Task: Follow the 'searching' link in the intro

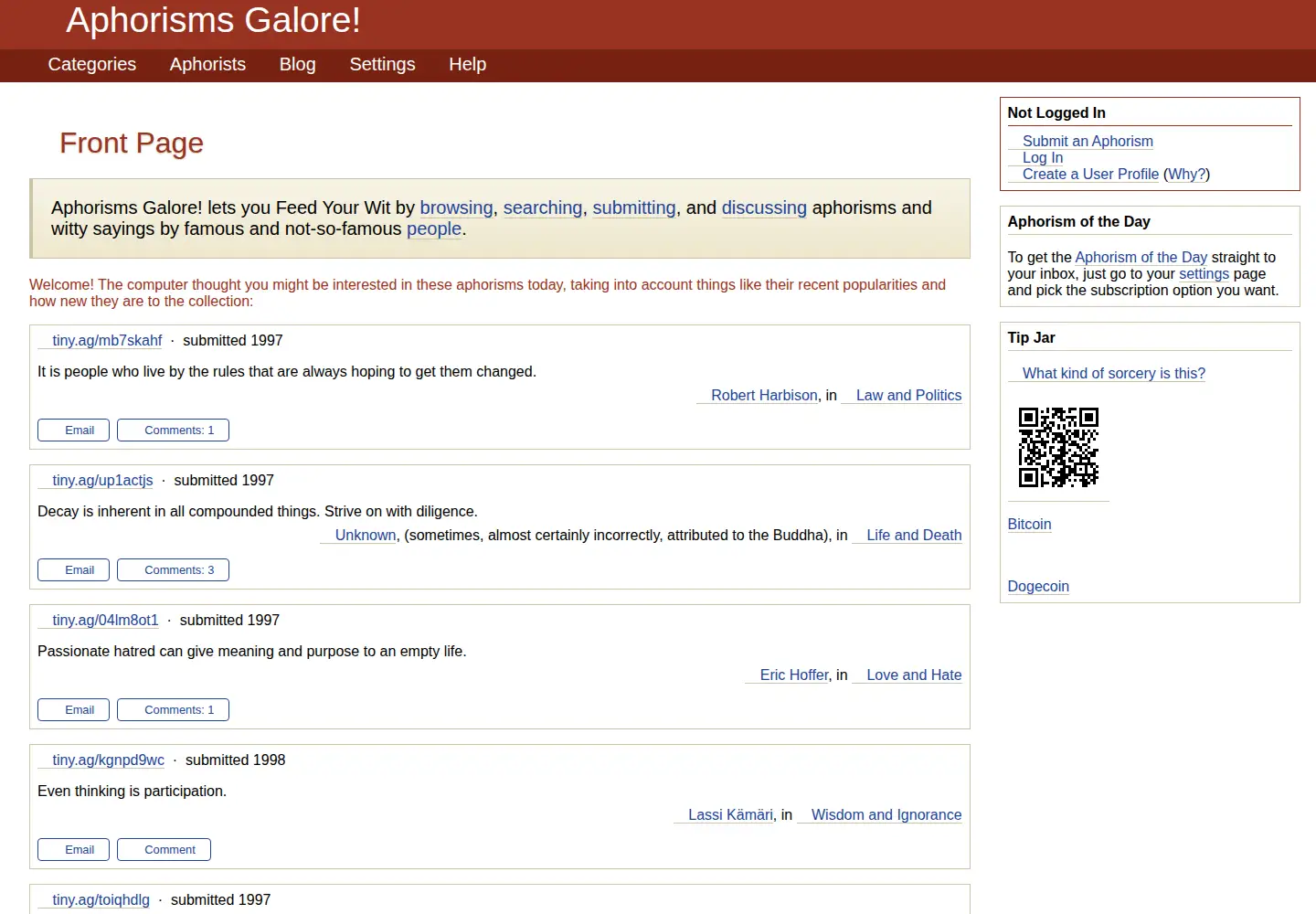Action: [543, 207]
